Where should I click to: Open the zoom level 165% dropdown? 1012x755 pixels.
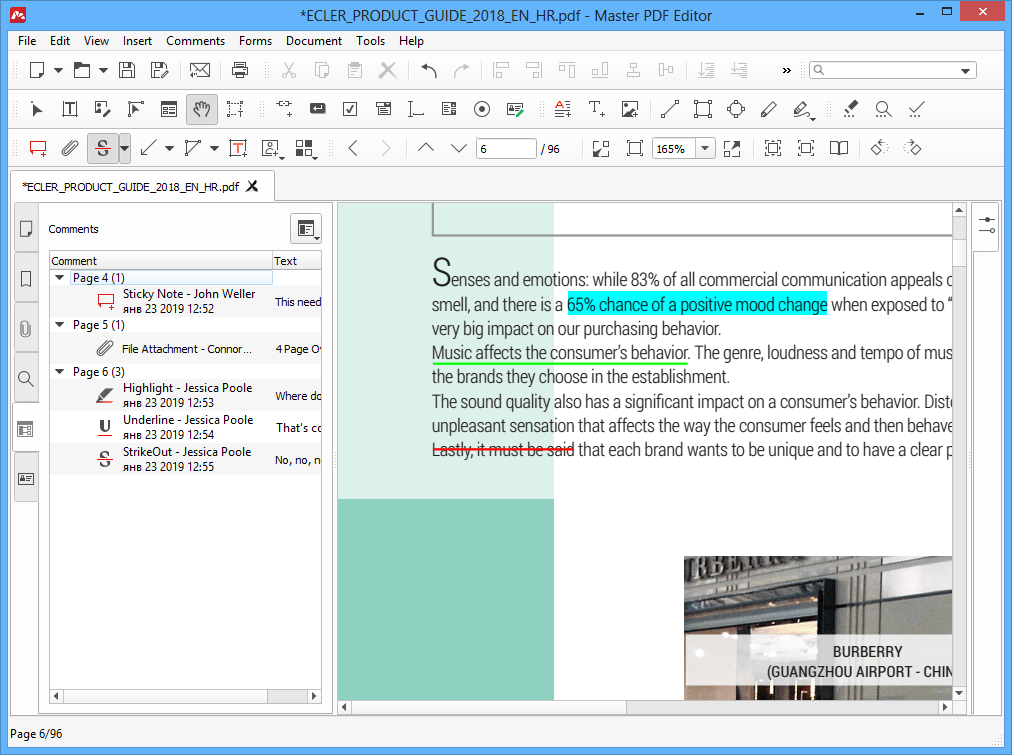705,148
